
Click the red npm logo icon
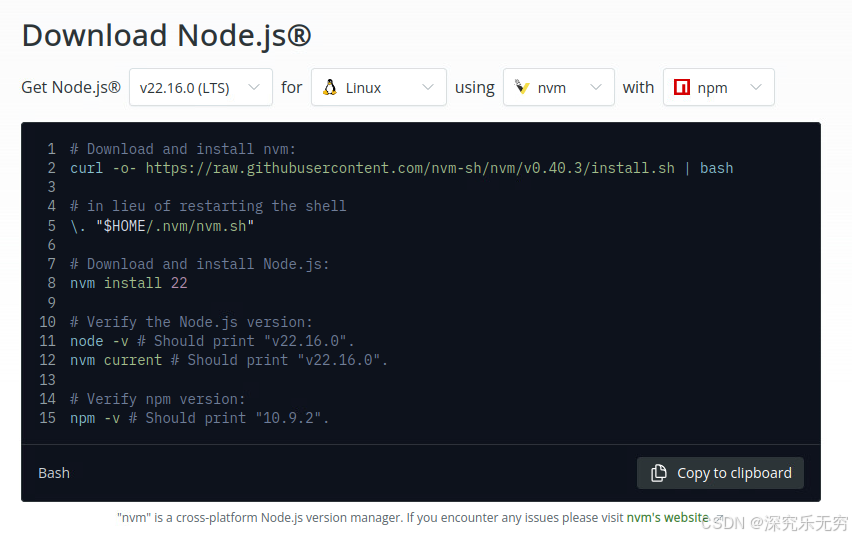click(681, 87)
